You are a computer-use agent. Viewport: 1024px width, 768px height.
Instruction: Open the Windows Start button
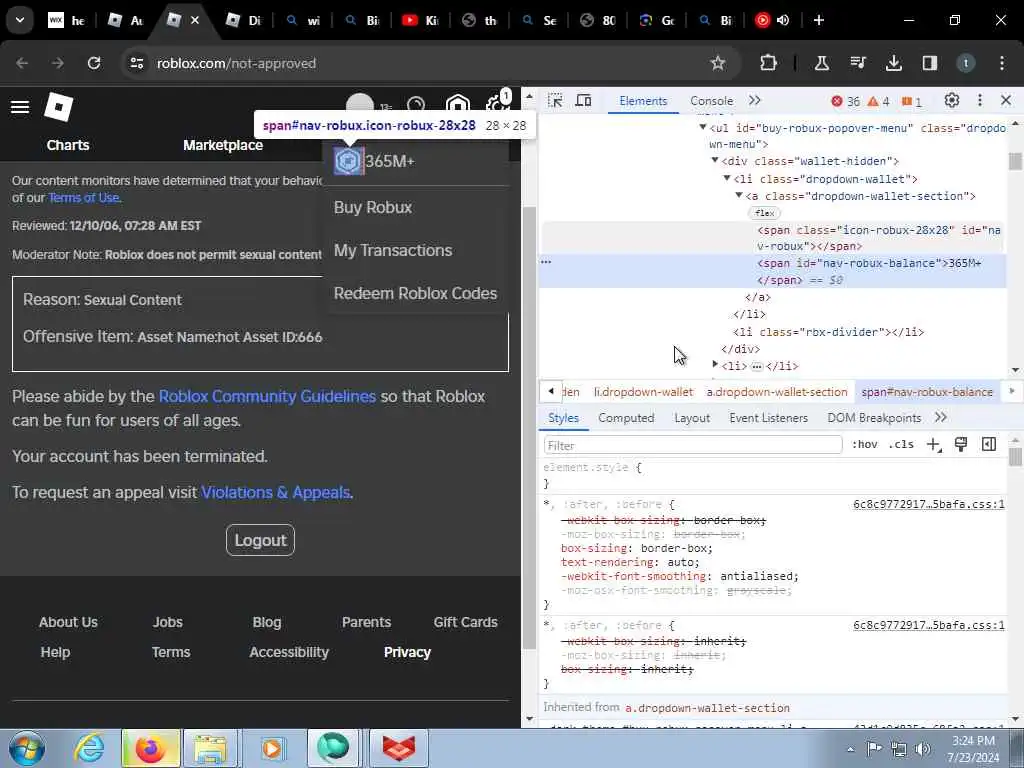pyautogui.click(x=27, y=748)
